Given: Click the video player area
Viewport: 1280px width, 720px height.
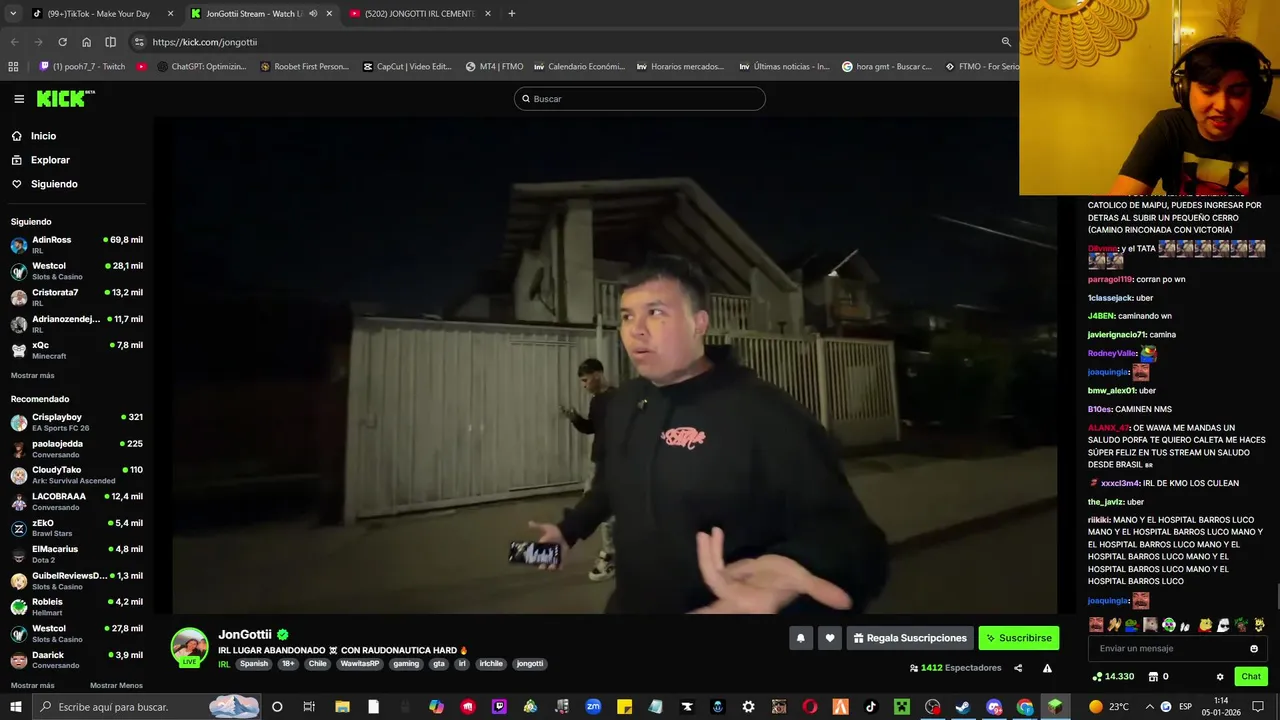Looking at the screenshot, I should click(x=615, y=365).
